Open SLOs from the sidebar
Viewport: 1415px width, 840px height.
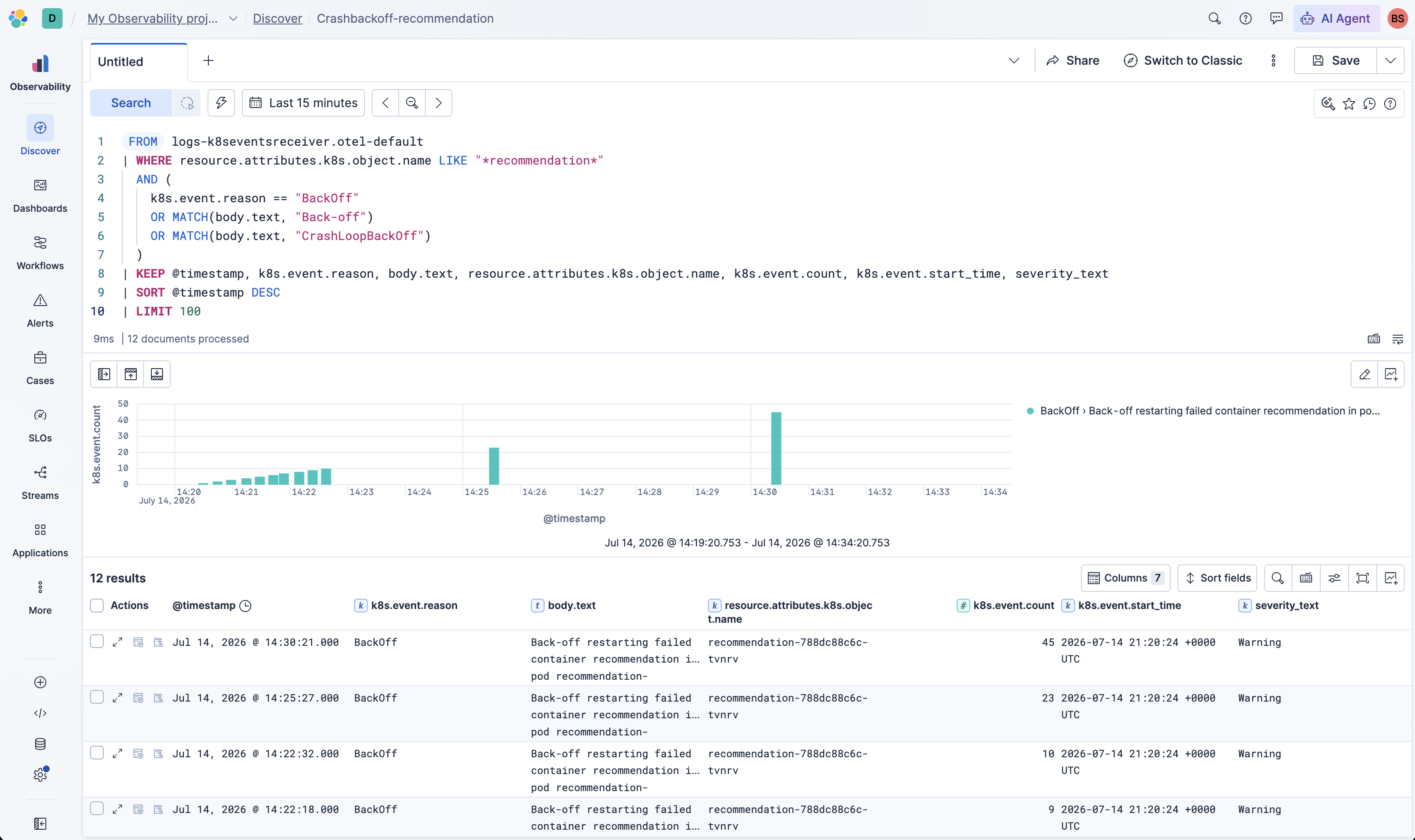click(x=40, y=425)
